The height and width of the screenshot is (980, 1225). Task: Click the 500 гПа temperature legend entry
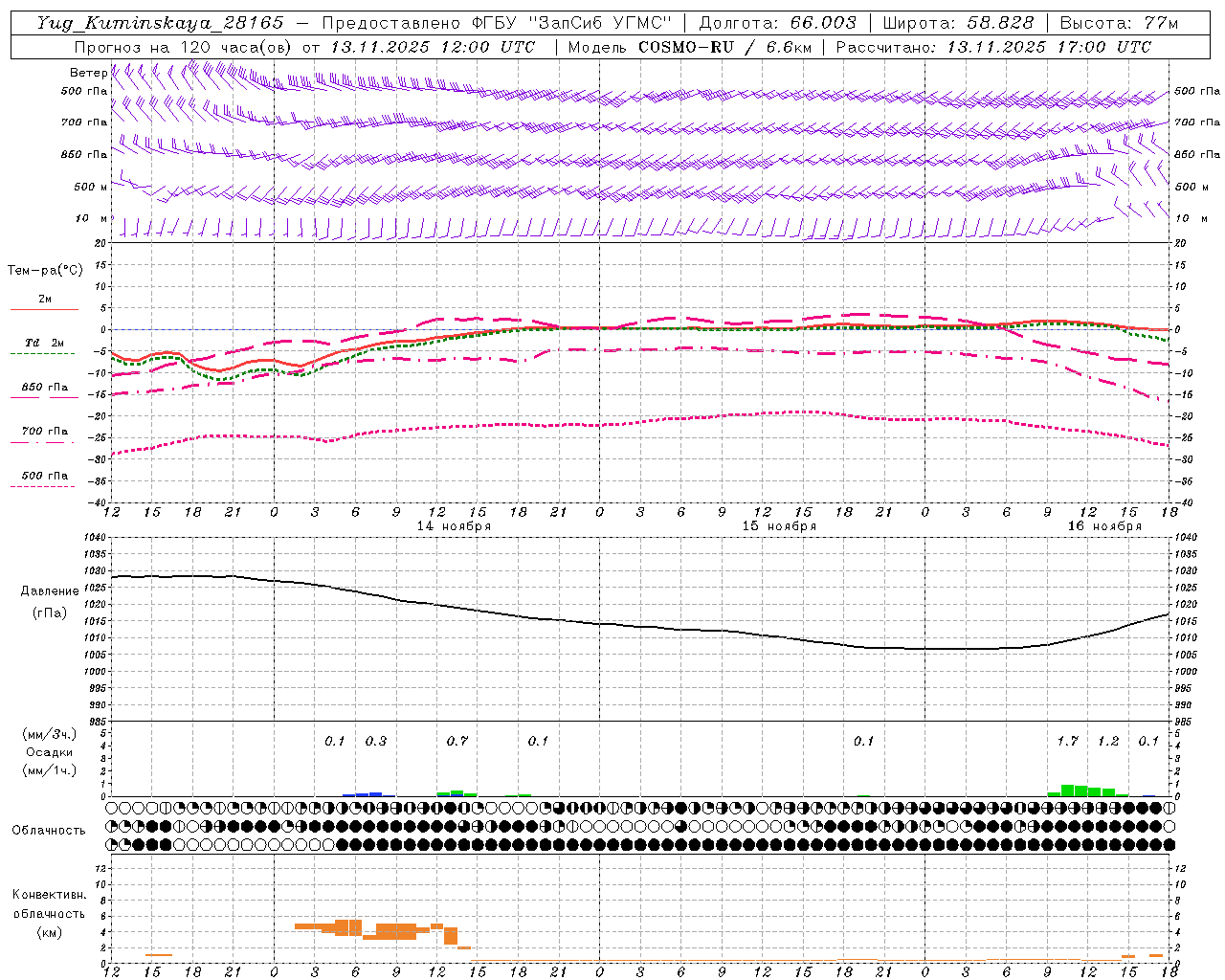[x=45, y=476]
